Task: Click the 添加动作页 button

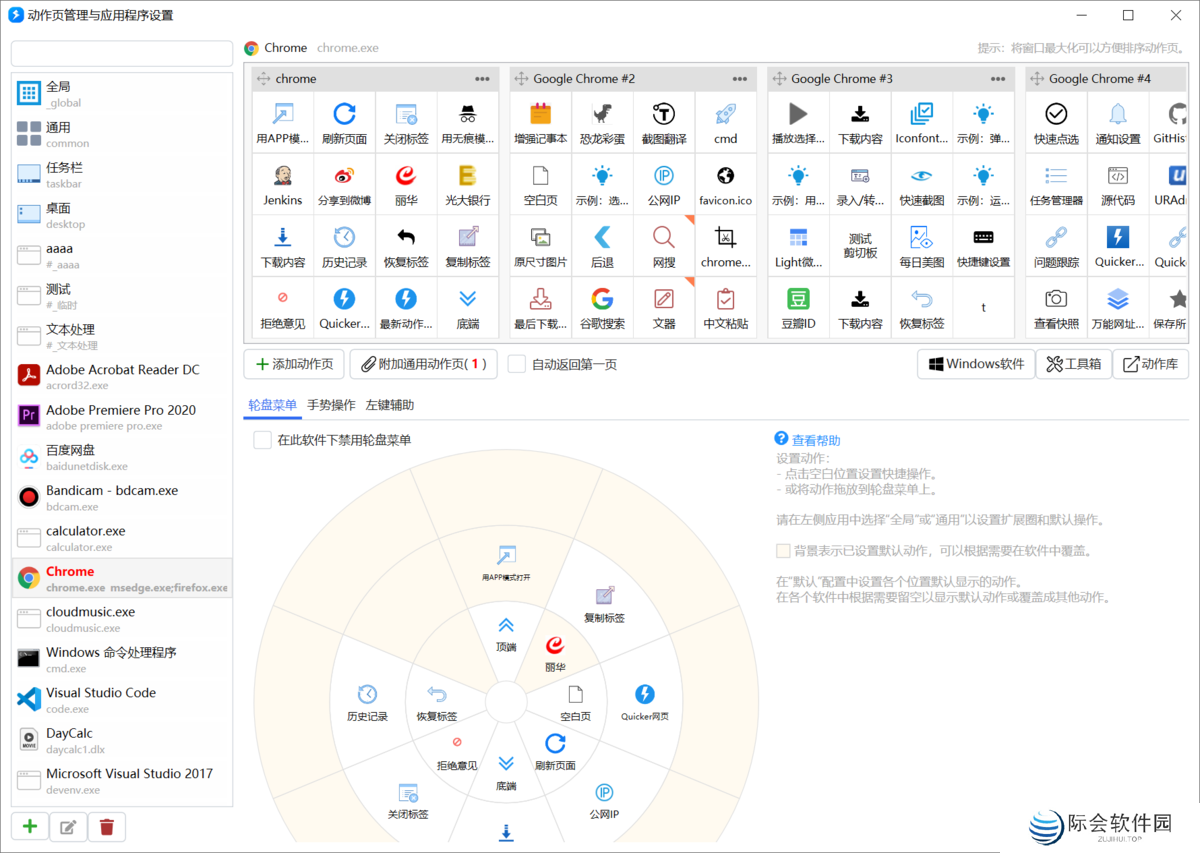Action: (x=293, y=364)
